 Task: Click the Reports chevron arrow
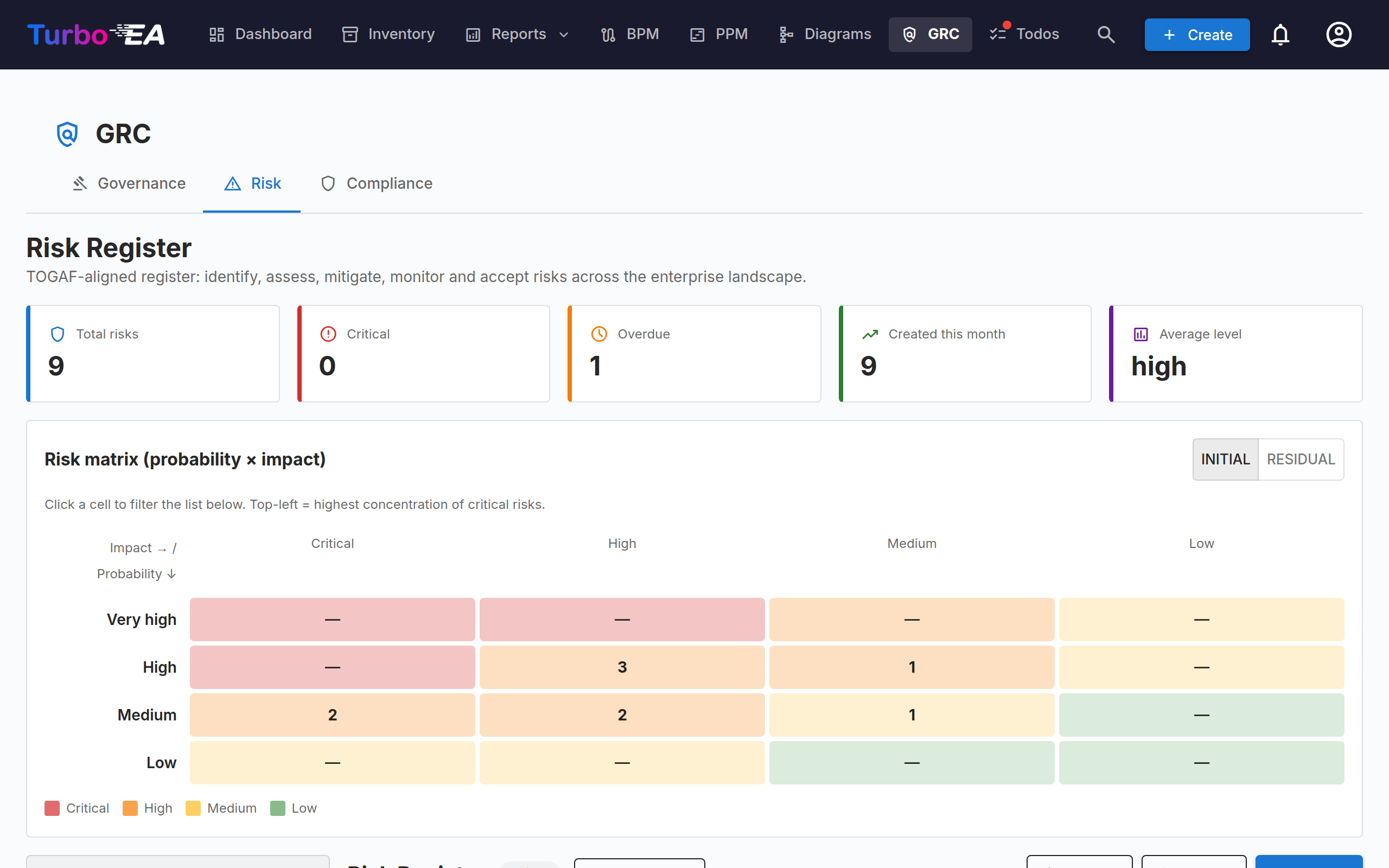coord(564,35)
